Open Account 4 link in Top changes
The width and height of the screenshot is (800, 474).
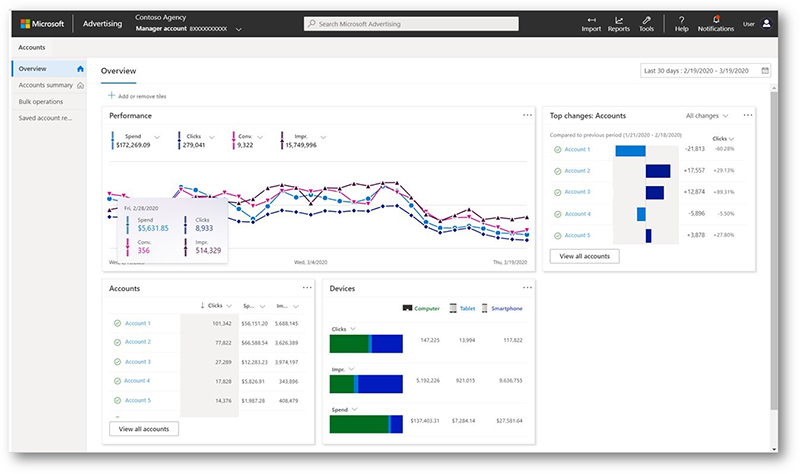(578, 214)
